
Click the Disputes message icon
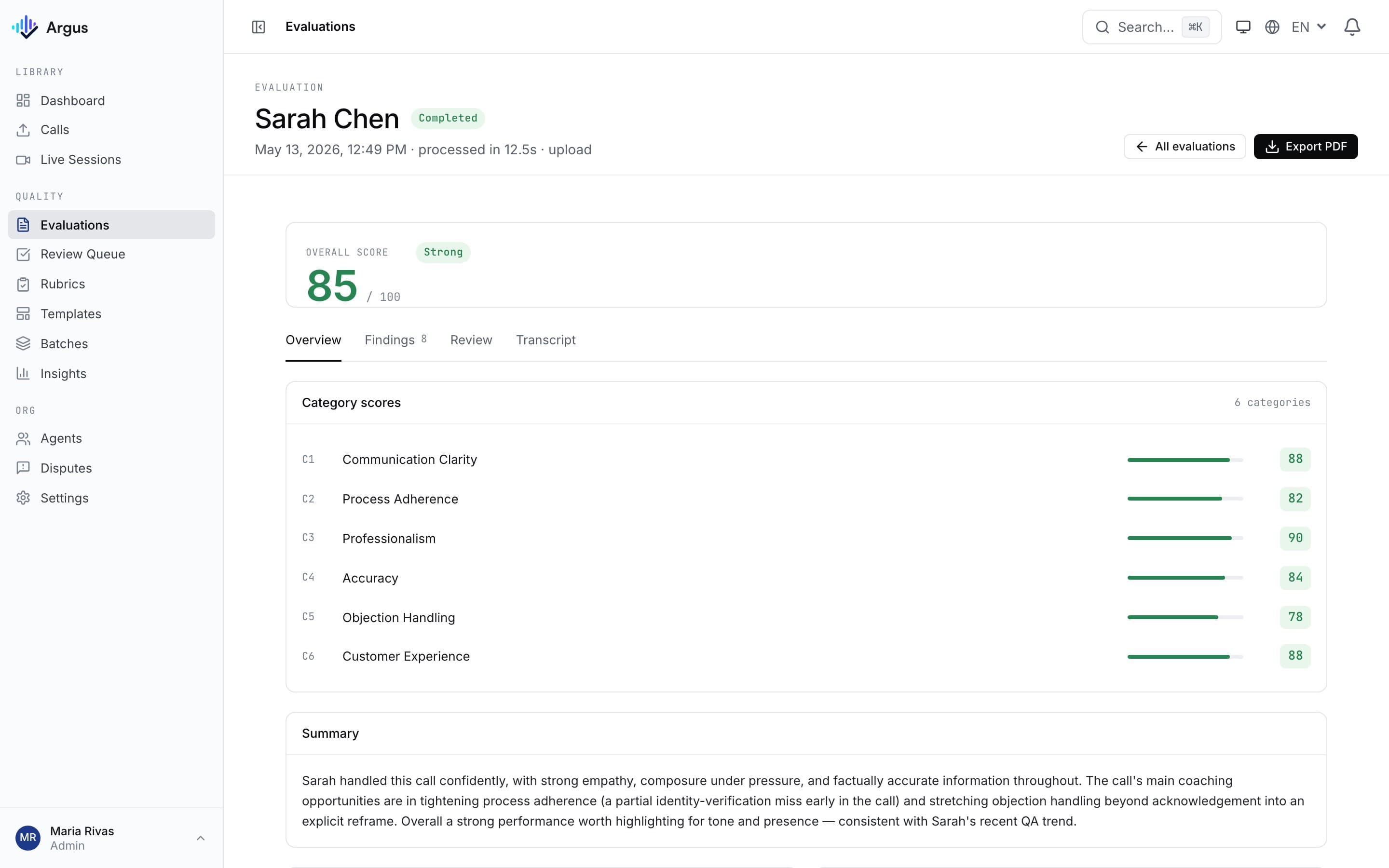click(23, 468)
